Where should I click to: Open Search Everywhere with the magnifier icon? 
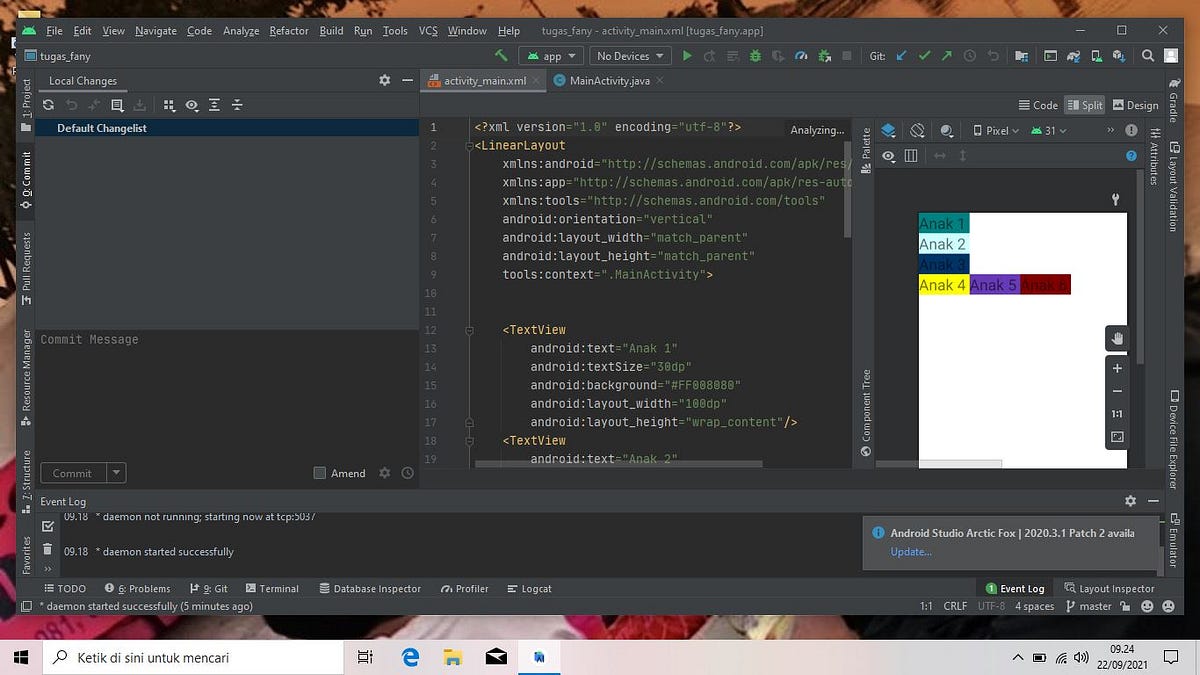1145,56
